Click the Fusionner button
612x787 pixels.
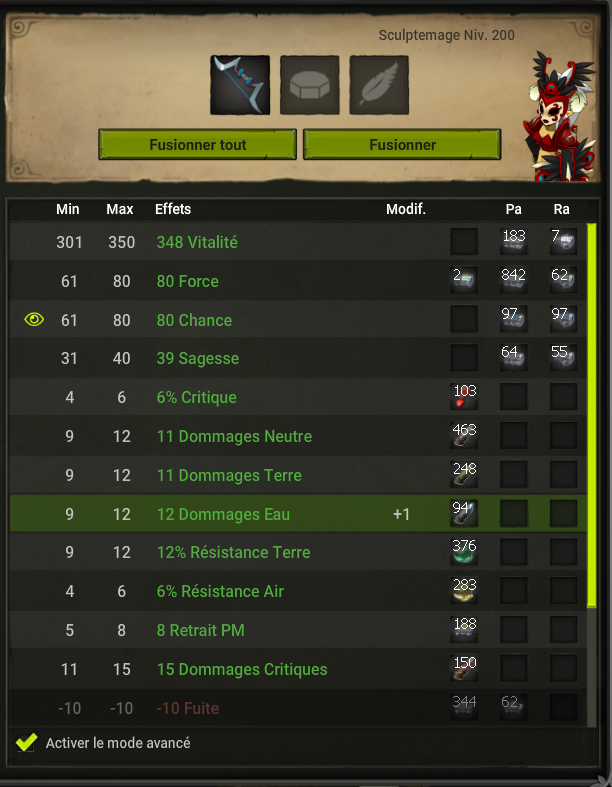pyautogui.click(x=402, y=145)
